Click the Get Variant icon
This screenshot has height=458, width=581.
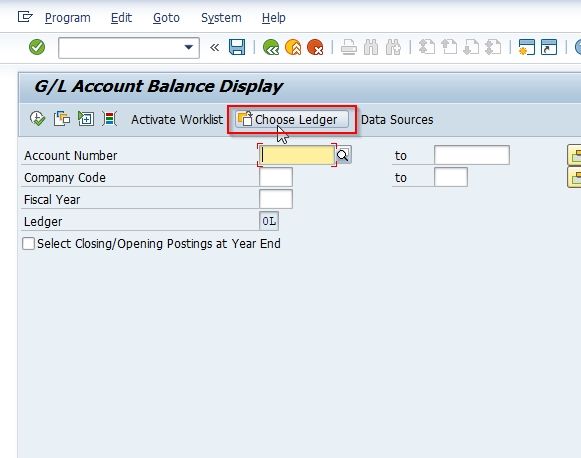pos(62,119)
